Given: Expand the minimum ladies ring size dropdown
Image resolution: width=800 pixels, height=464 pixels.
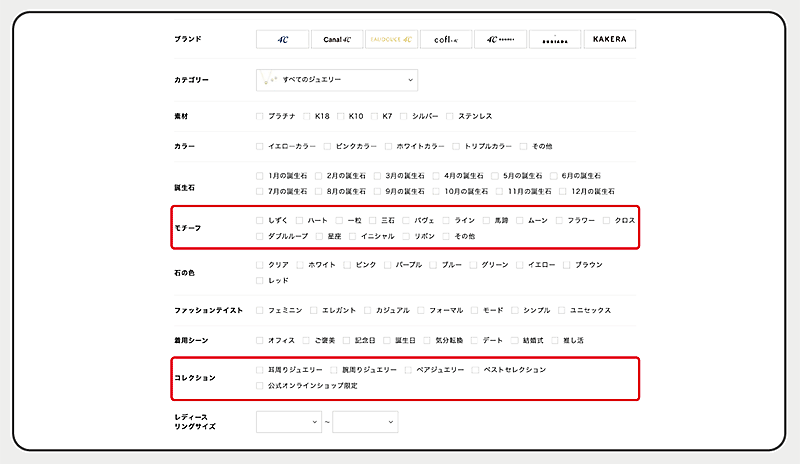Looking at the screenshot, I should 290,422.
